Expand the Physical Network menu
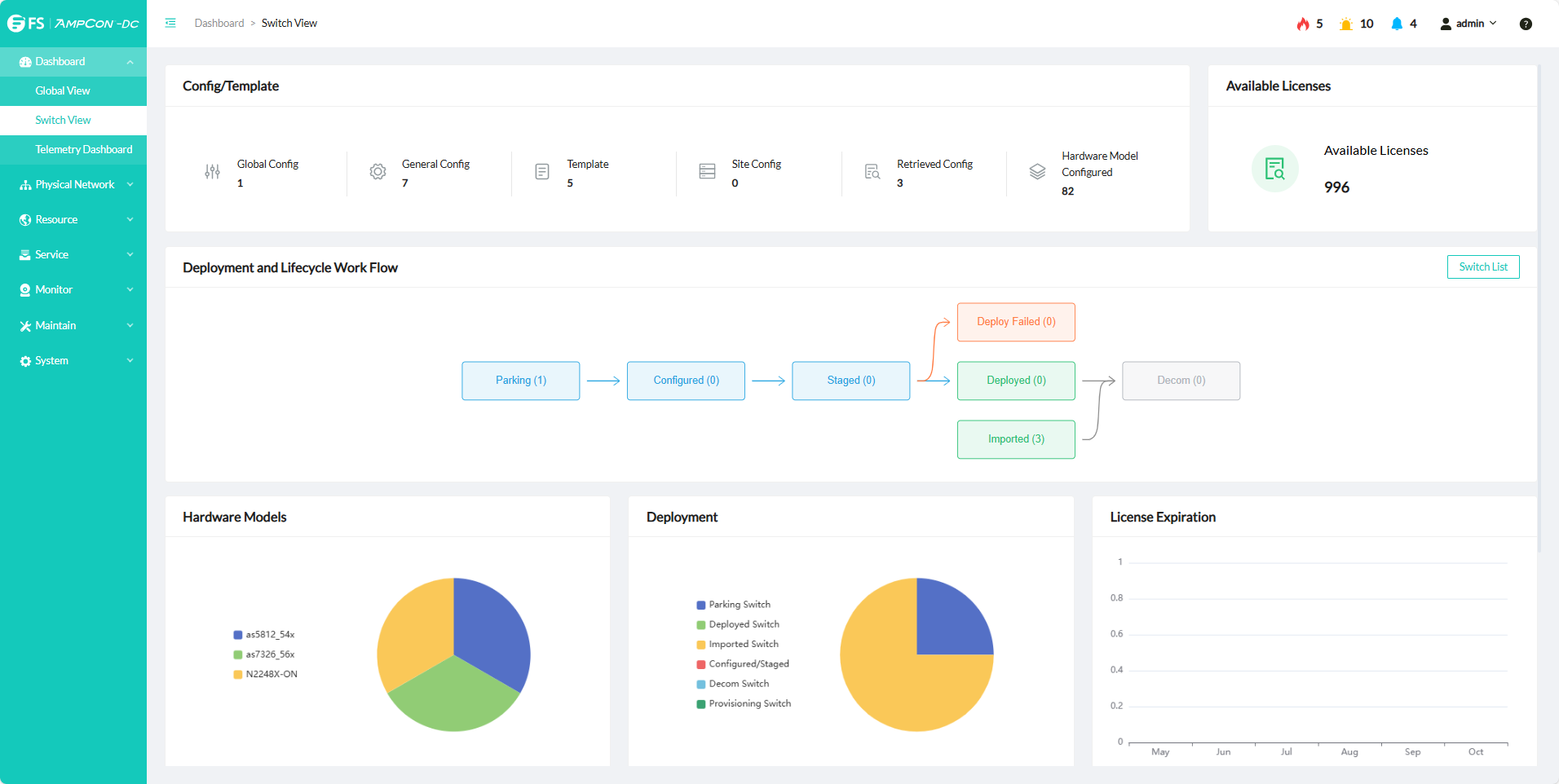This screenshot has height=784, width=1559. [x=73, y=185]
